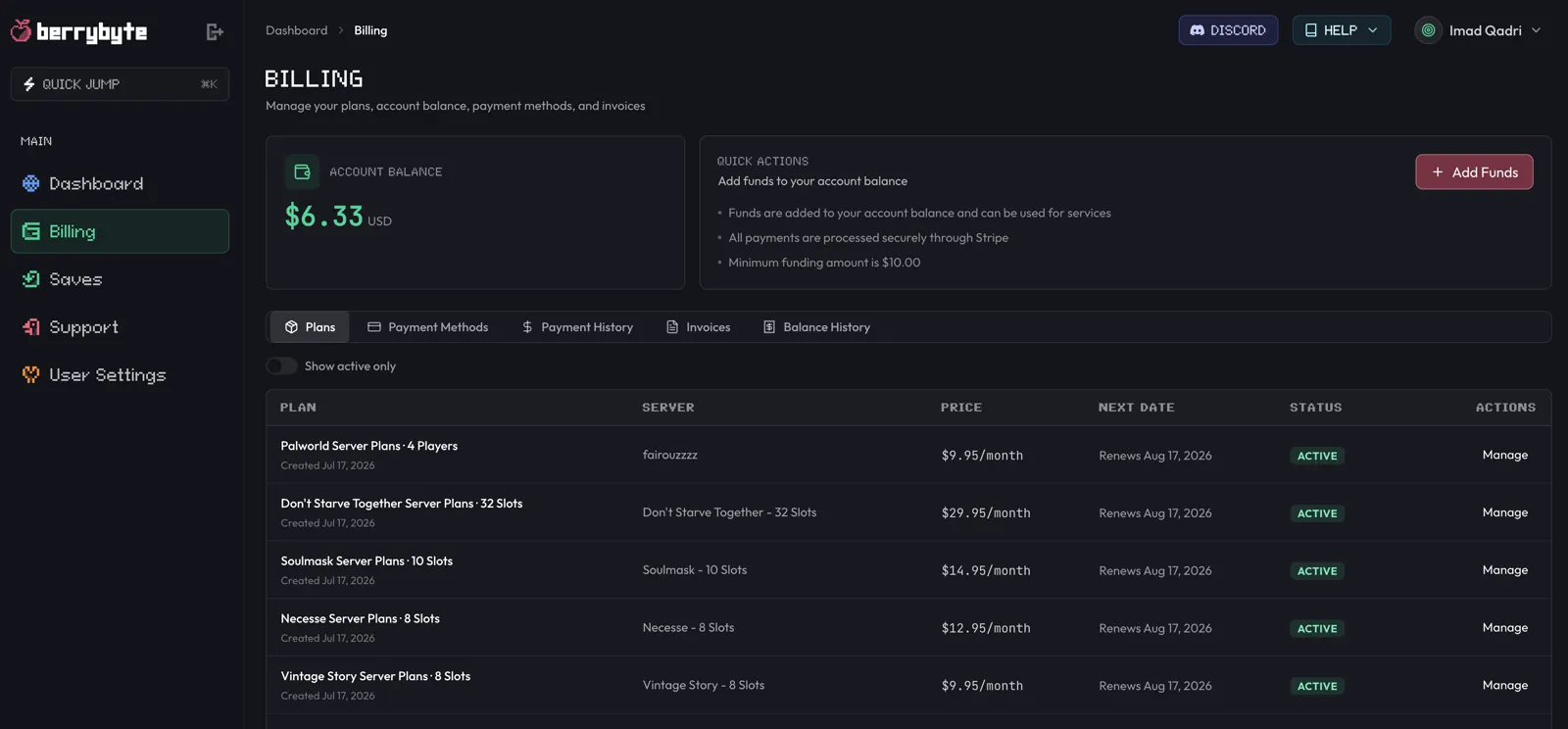This screenshot has height=729, width=1568.
Task: Click the Next Date column header
Action: [x=1136, y=408]
